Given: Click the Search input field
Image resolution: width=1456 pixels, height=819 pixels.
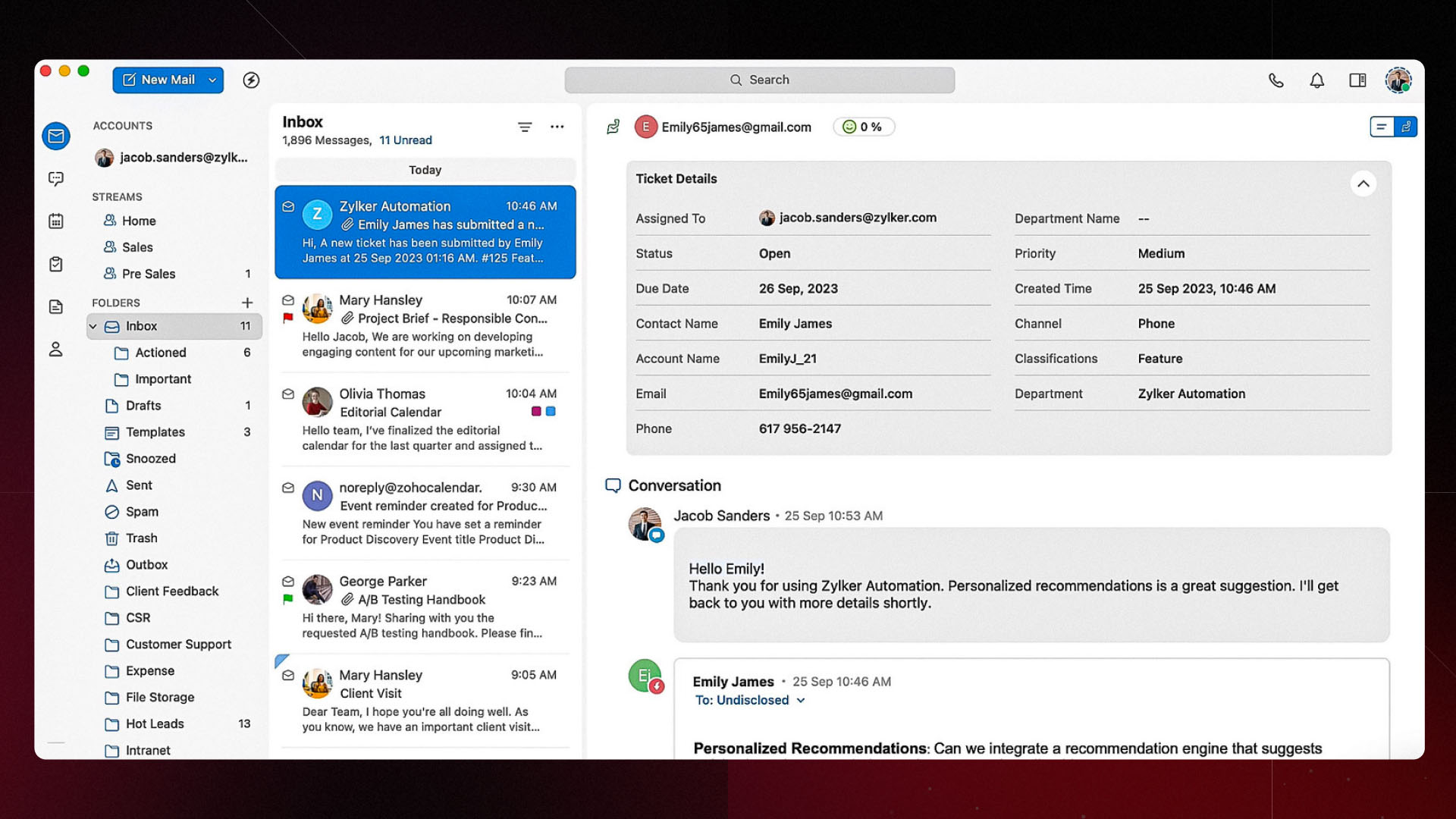Looking at the screenshot, I should pyautogui.click(x=759, y=80).
